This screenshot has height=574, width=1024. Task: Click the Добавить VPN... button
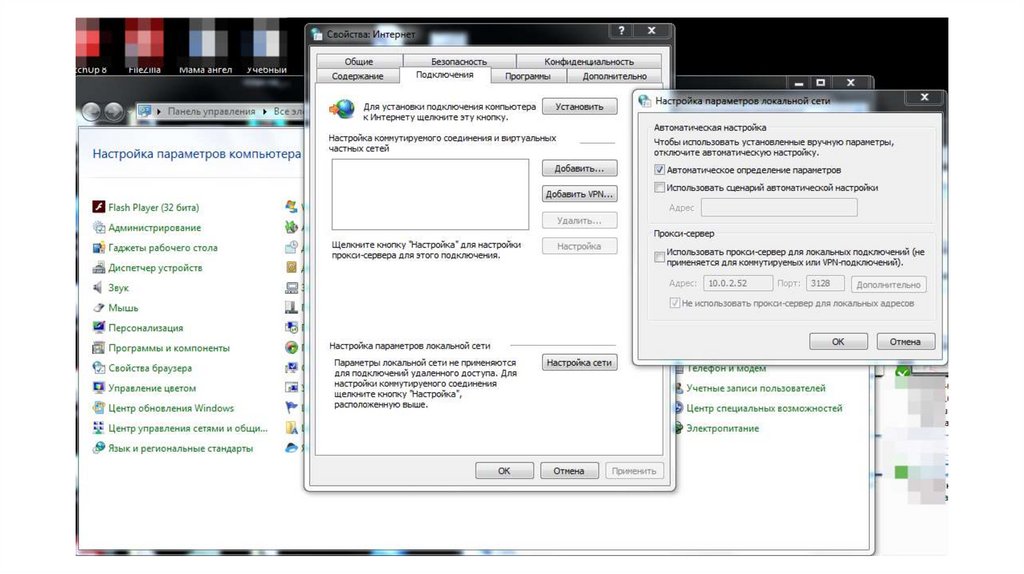point(579,194)
